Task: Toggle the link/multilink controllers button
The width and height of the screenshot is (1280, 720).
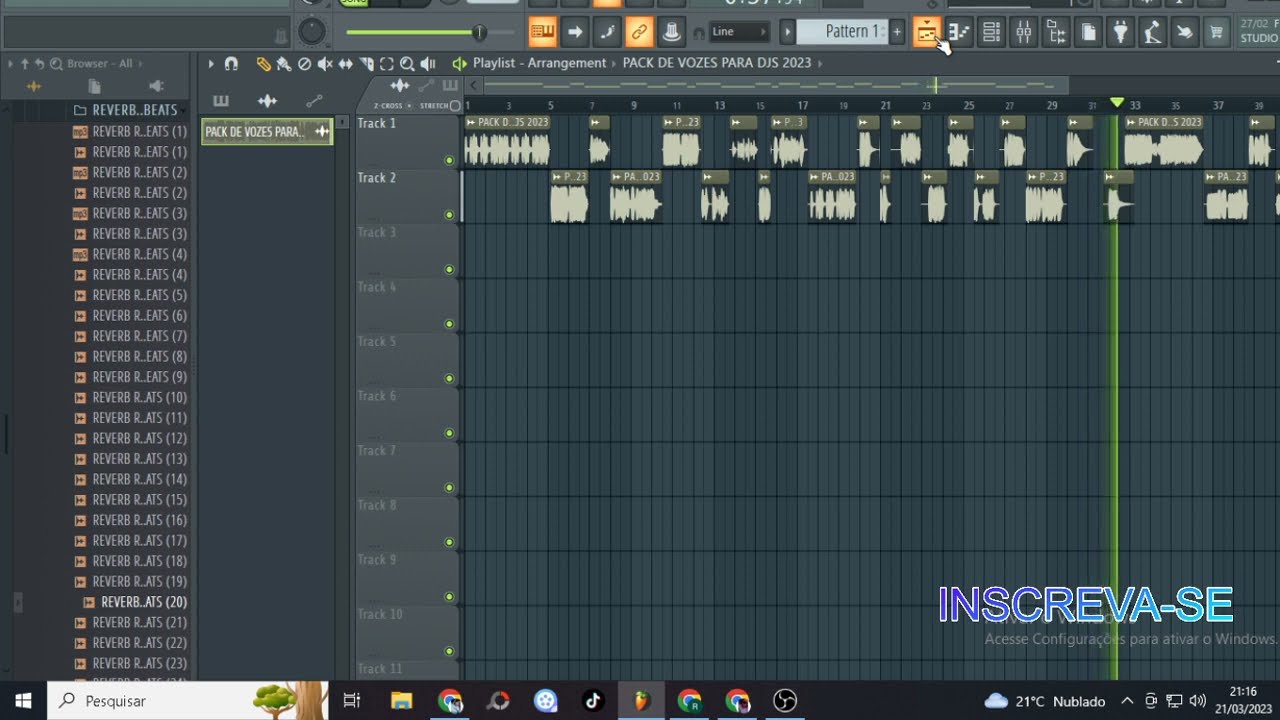Action: [x=638, y=32]
